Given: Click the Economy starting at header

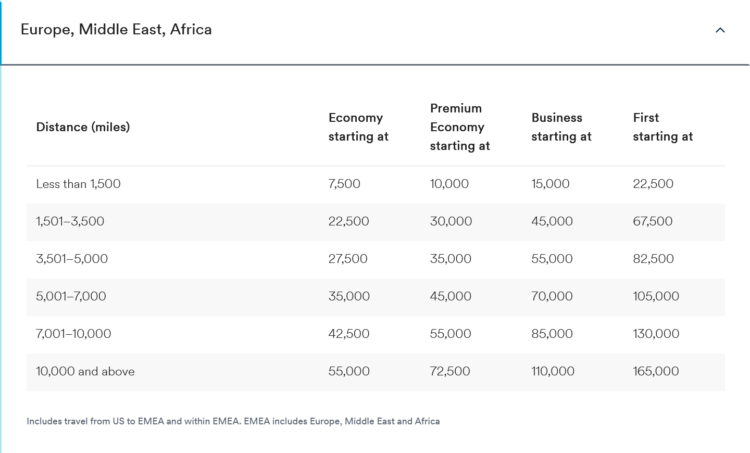Looking at the screenshot, I should (358, 127).
